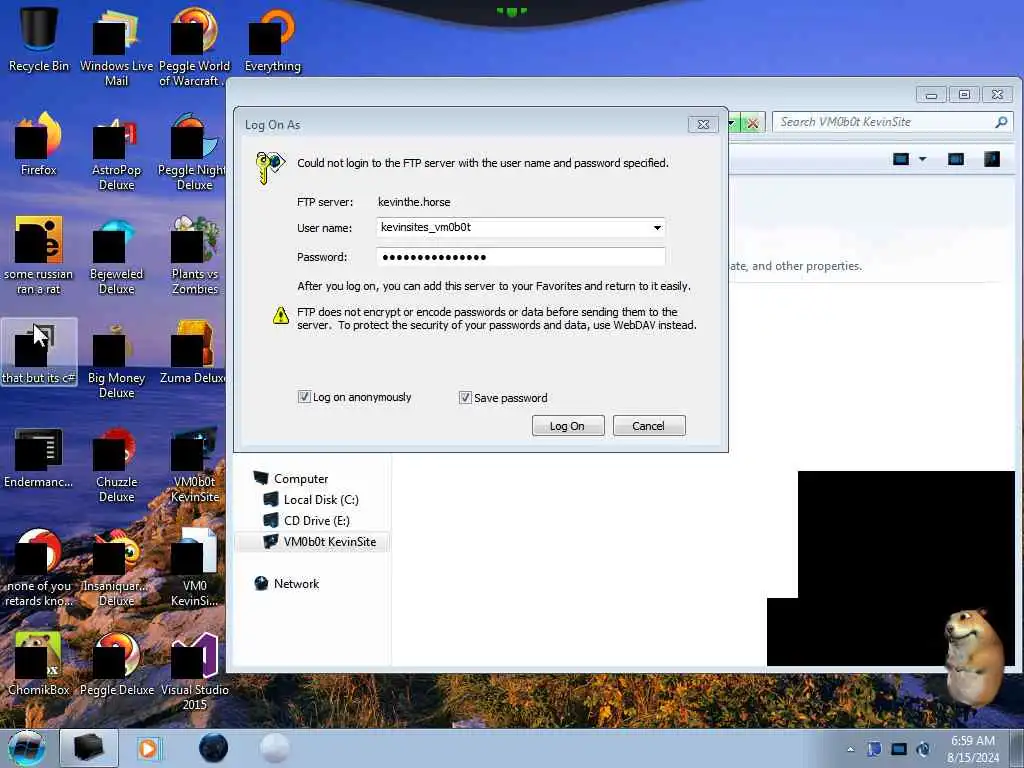Open address bar history dropdown in Explorer
The image size is (1024, 768).
(733, 123)
